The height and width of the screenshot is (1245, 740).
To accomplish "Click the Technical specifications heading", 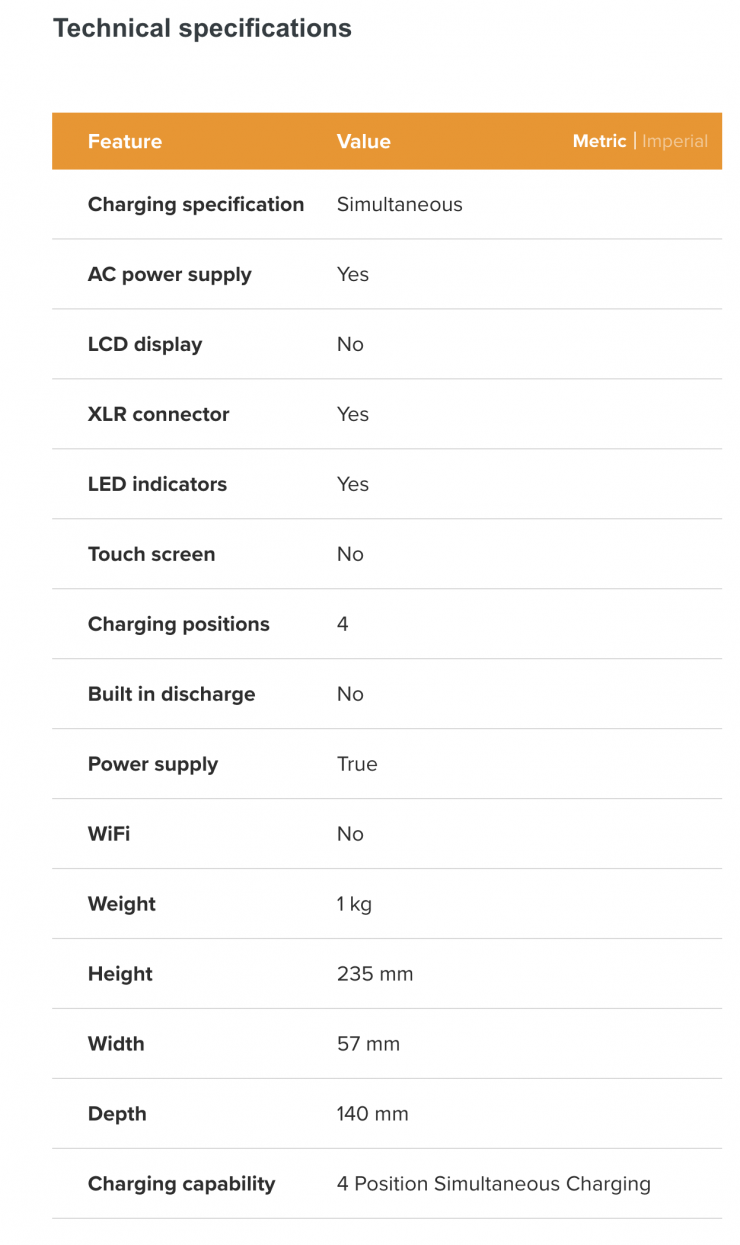I will tap(202, 28).
